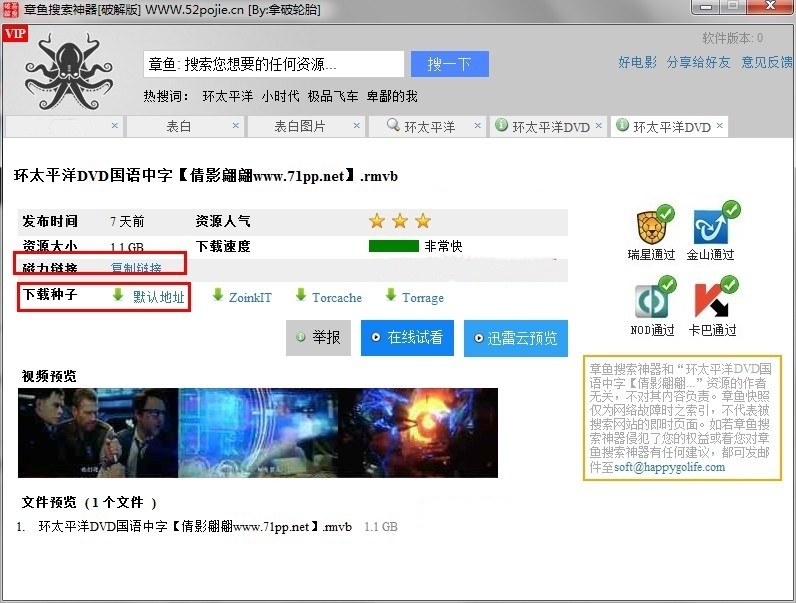Focus the 章鱼 search input box

pyautogui.click(x=274, y=64)
